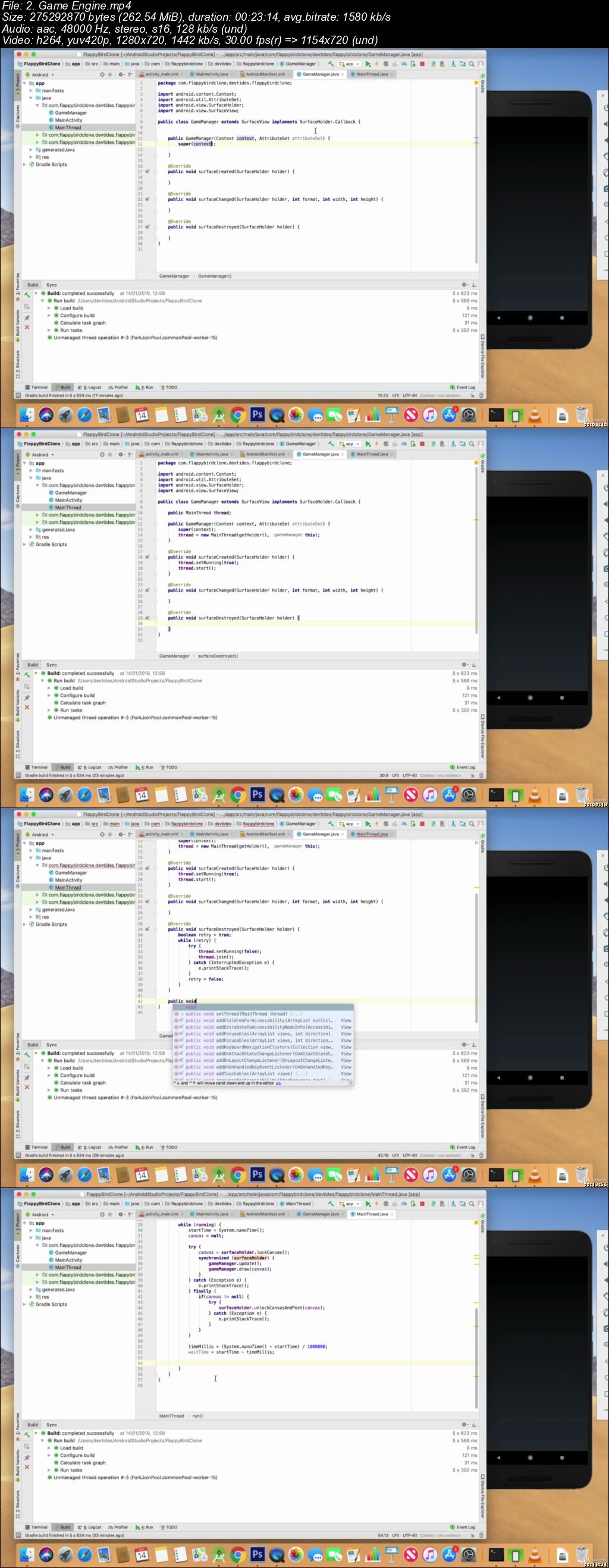
Task: Toggle Device File Explorer side tab, third frame
Action: click(x=482, y=1115)
